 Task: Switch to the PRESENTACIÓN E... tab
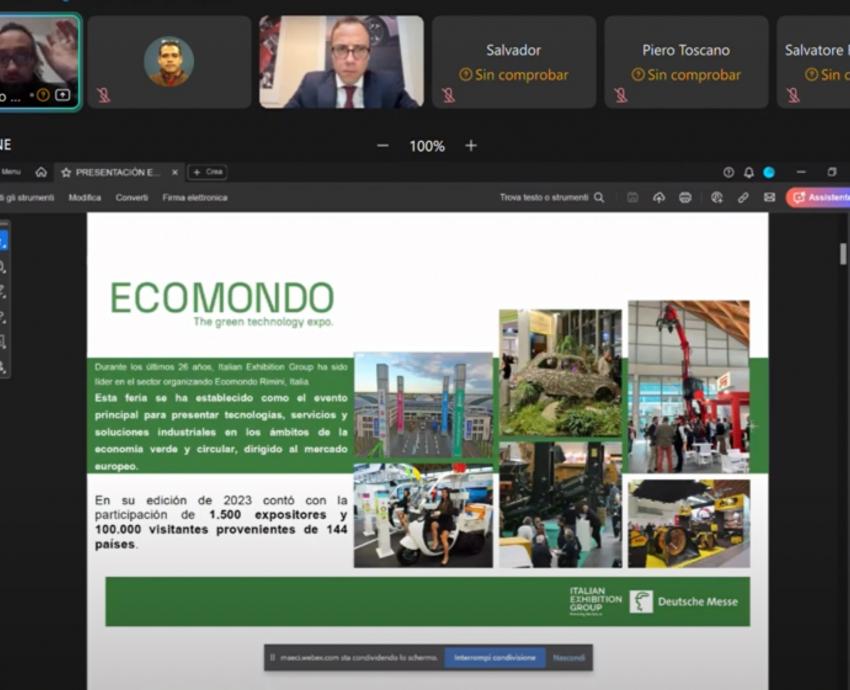pos(118,172)
